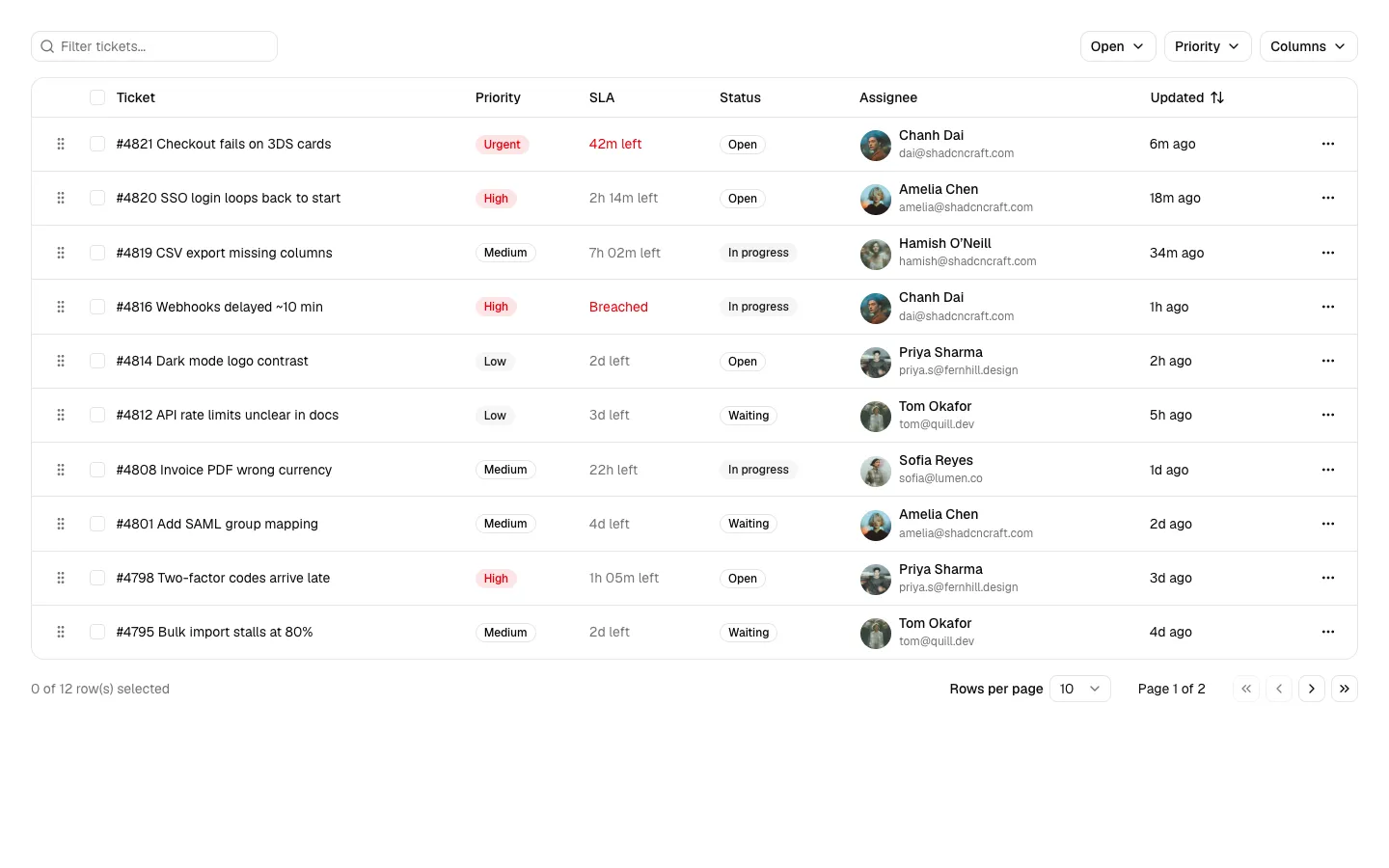Click the Waiting status on ticket #4812
The height and width of the screenshot is (868, 1389).
pyautogui.click(x=749, y=416)
